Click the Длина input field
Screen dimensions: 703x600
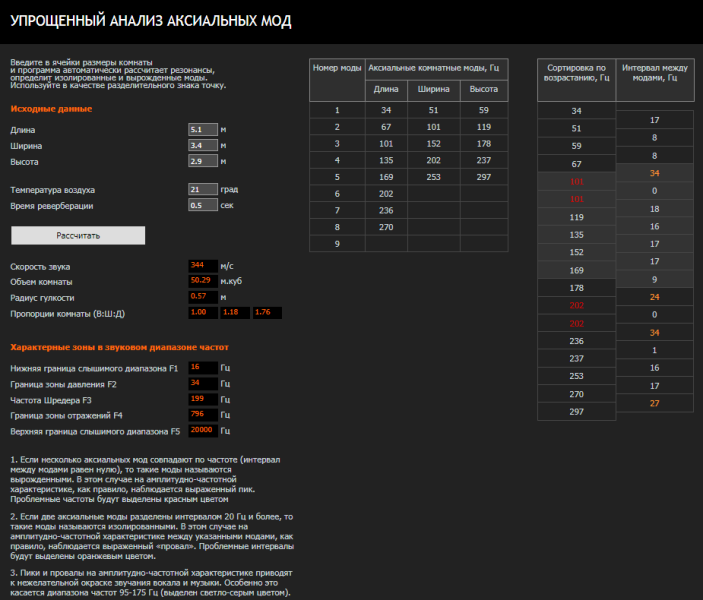point(202,130)
